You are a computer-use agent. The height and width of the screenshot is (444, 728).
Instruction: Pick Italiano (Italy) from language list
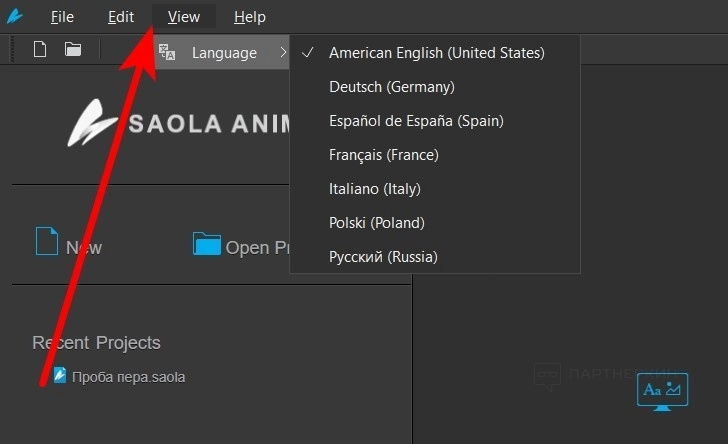(374, 189)
